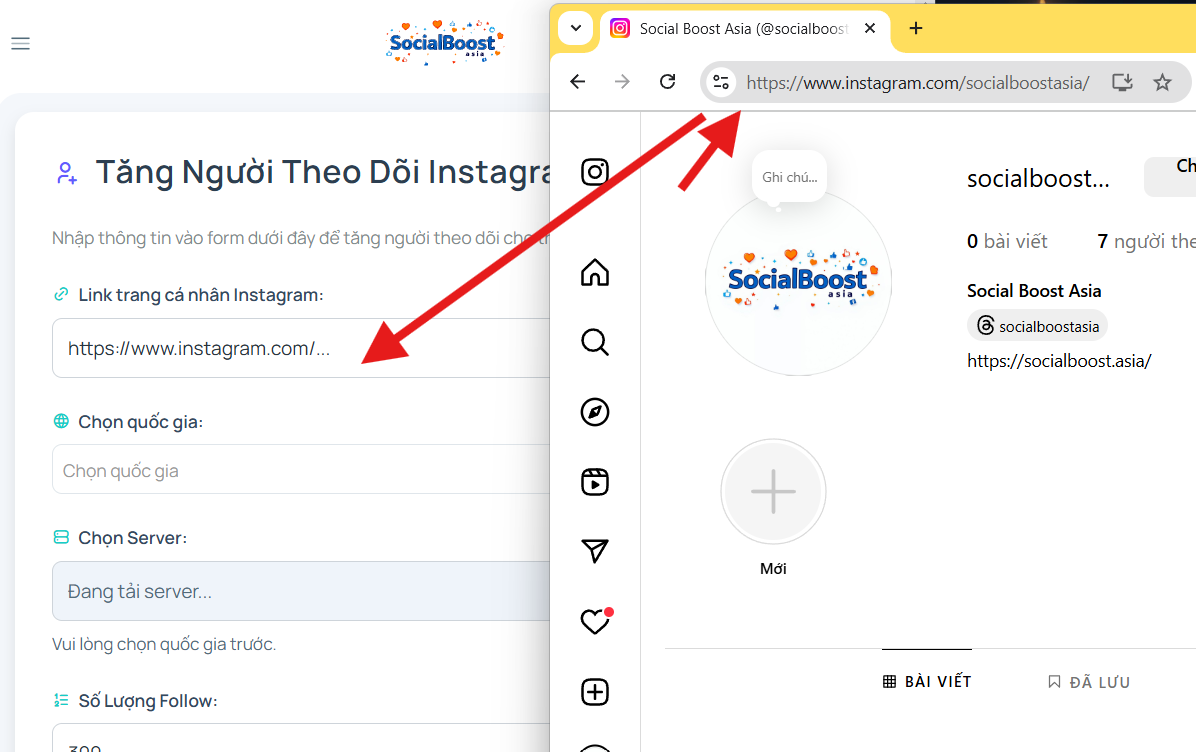
Task: Click the Instagram URL in the address bar
Action: [x=918, y=82]
